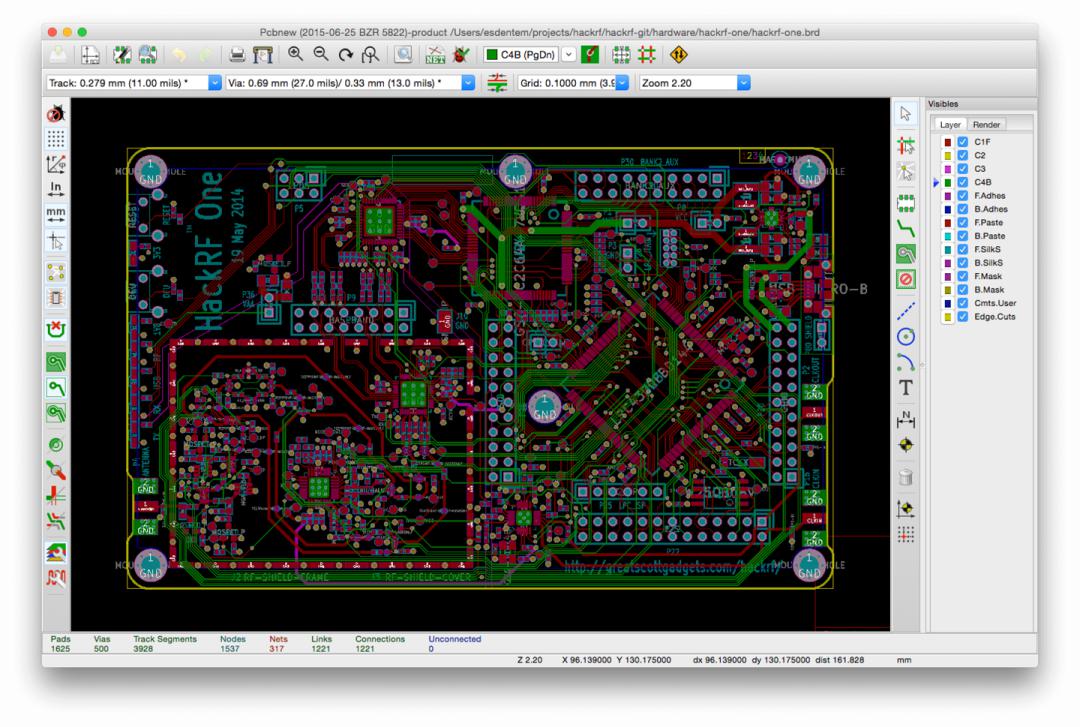The image size is (1080, 727).
Task: Select the Add tracks and vias tool
Action: point(906,228)
